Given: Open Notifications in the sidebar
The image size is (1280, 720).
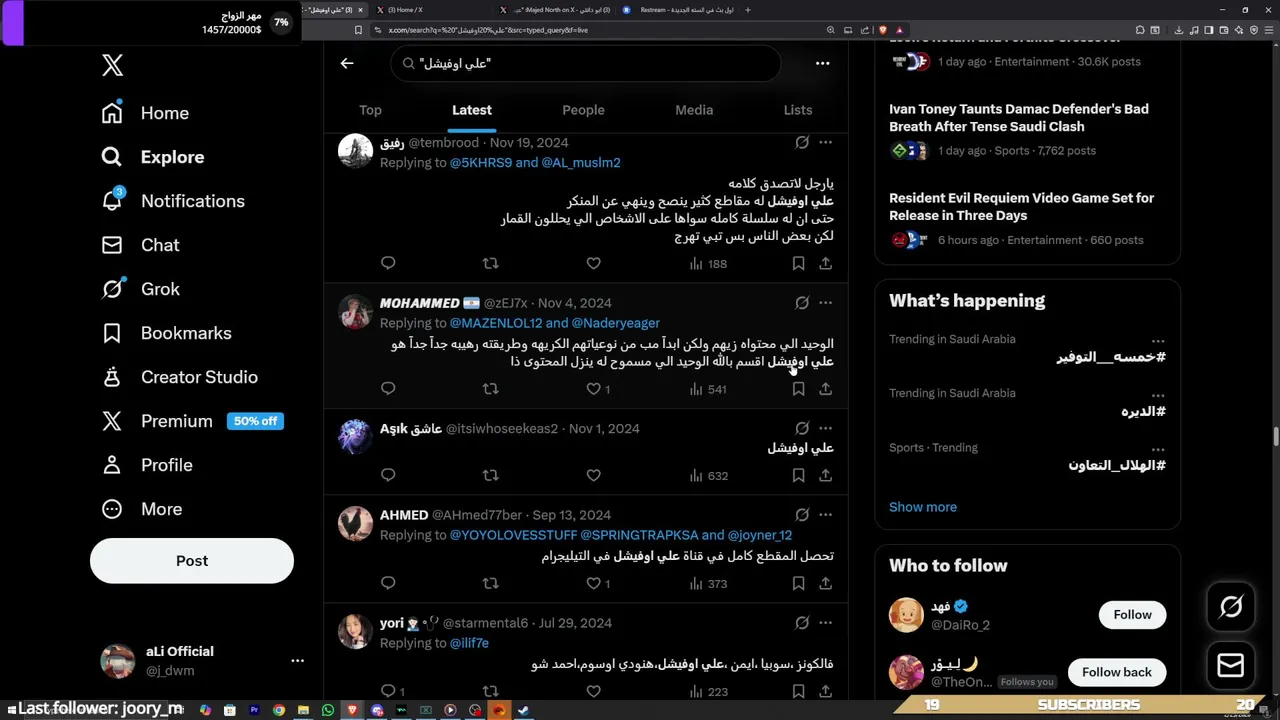Looking at the screenshot, I should [172, 201].
